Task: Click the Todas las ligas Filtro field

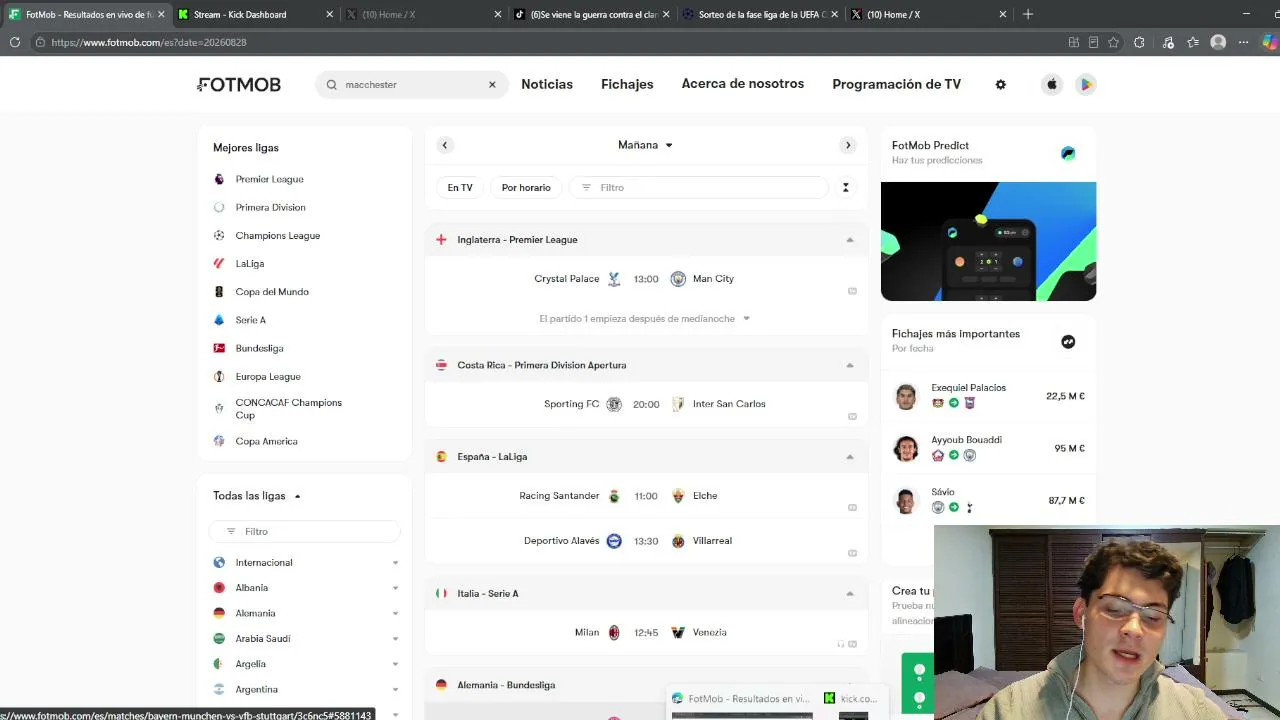Action: 305,531
